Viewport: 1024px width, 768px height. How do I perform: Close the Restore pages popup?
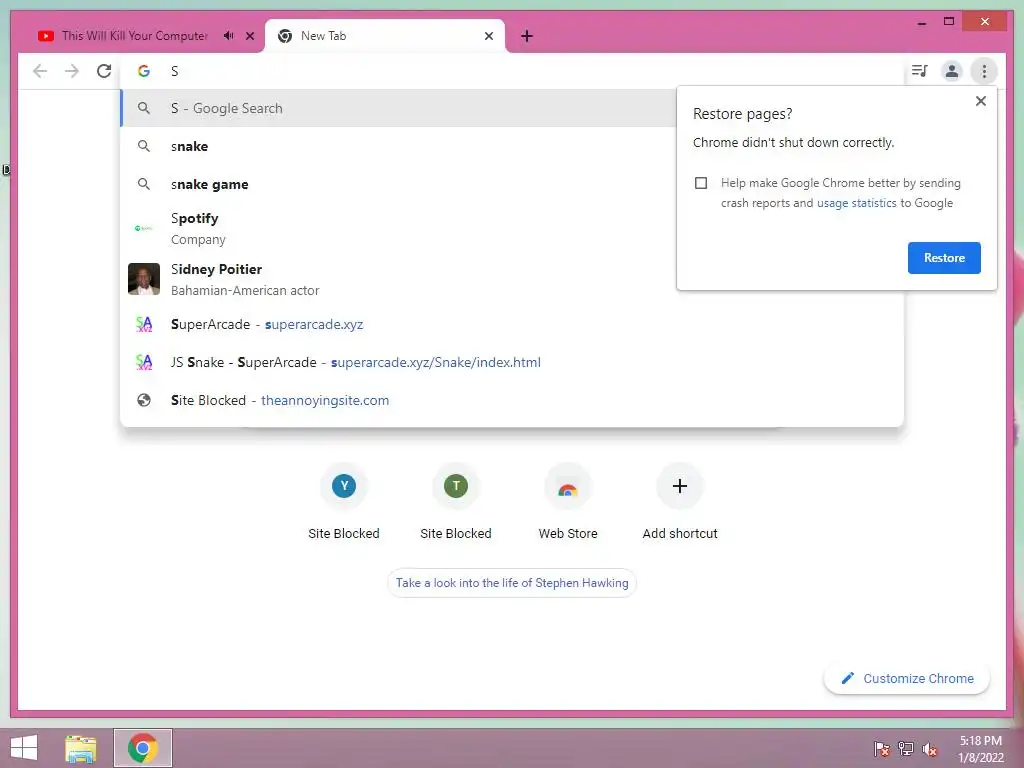(x=980, y=101)
